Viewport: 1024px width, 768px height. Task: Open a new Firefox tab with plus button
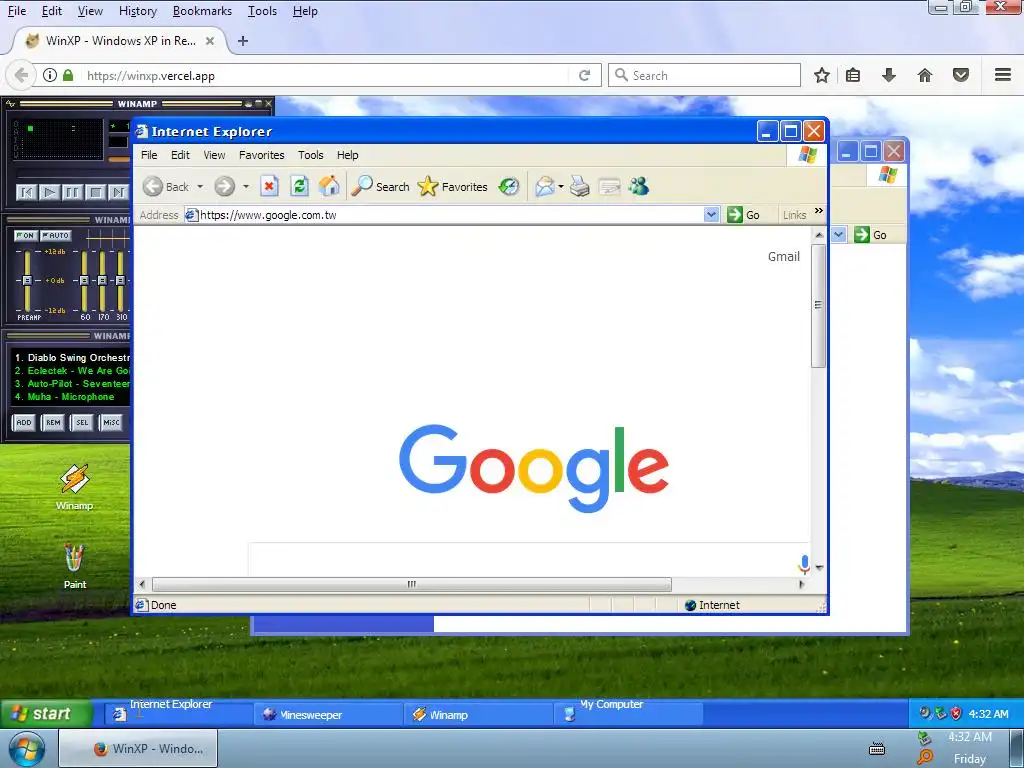[243, 40]
